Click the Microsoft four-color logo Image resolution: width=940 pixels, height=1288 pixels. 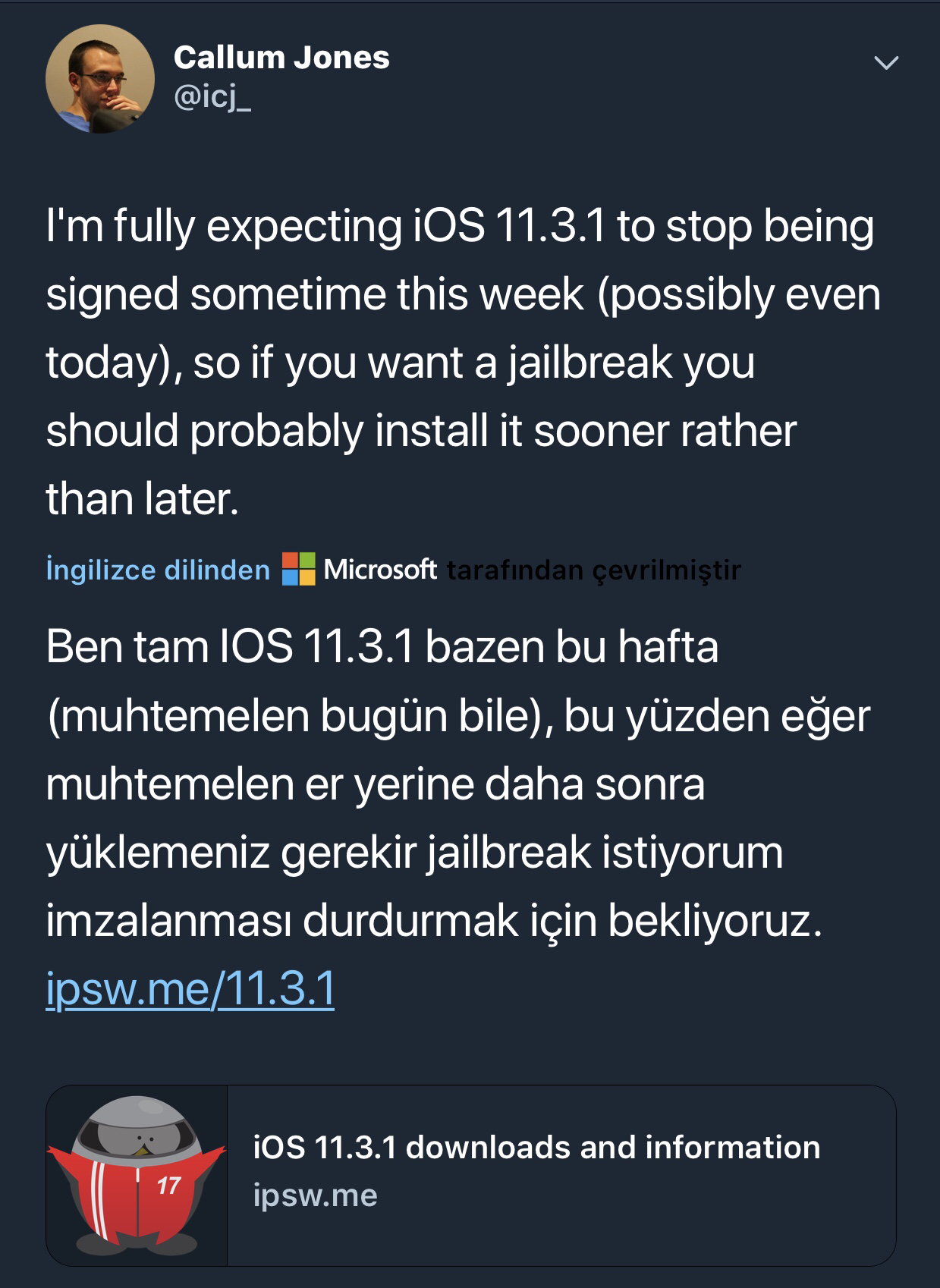(x=298, y=569)
